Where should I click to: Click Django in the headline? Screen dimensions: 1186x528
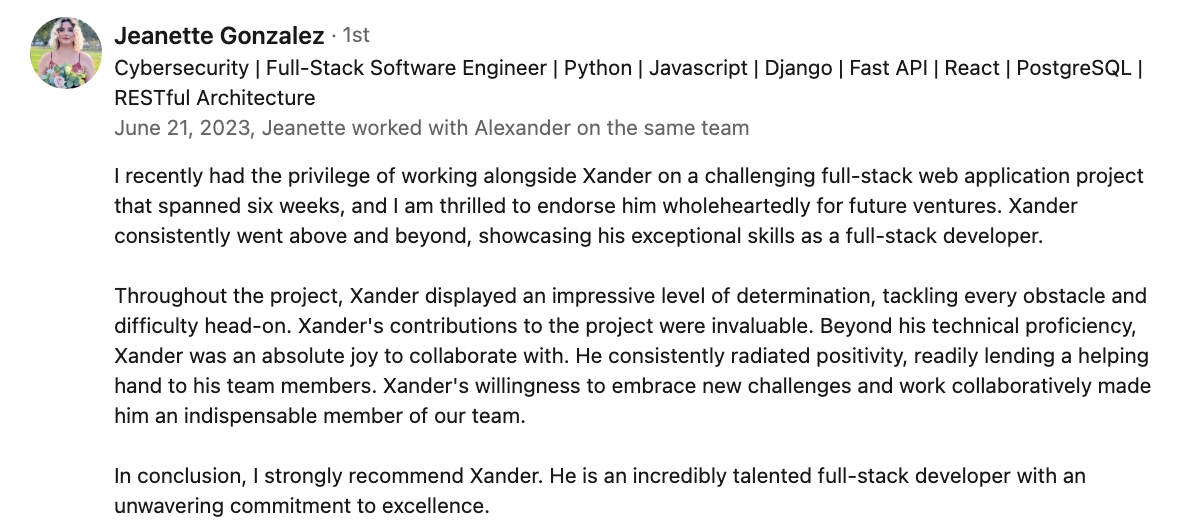(x=798, y=68)
